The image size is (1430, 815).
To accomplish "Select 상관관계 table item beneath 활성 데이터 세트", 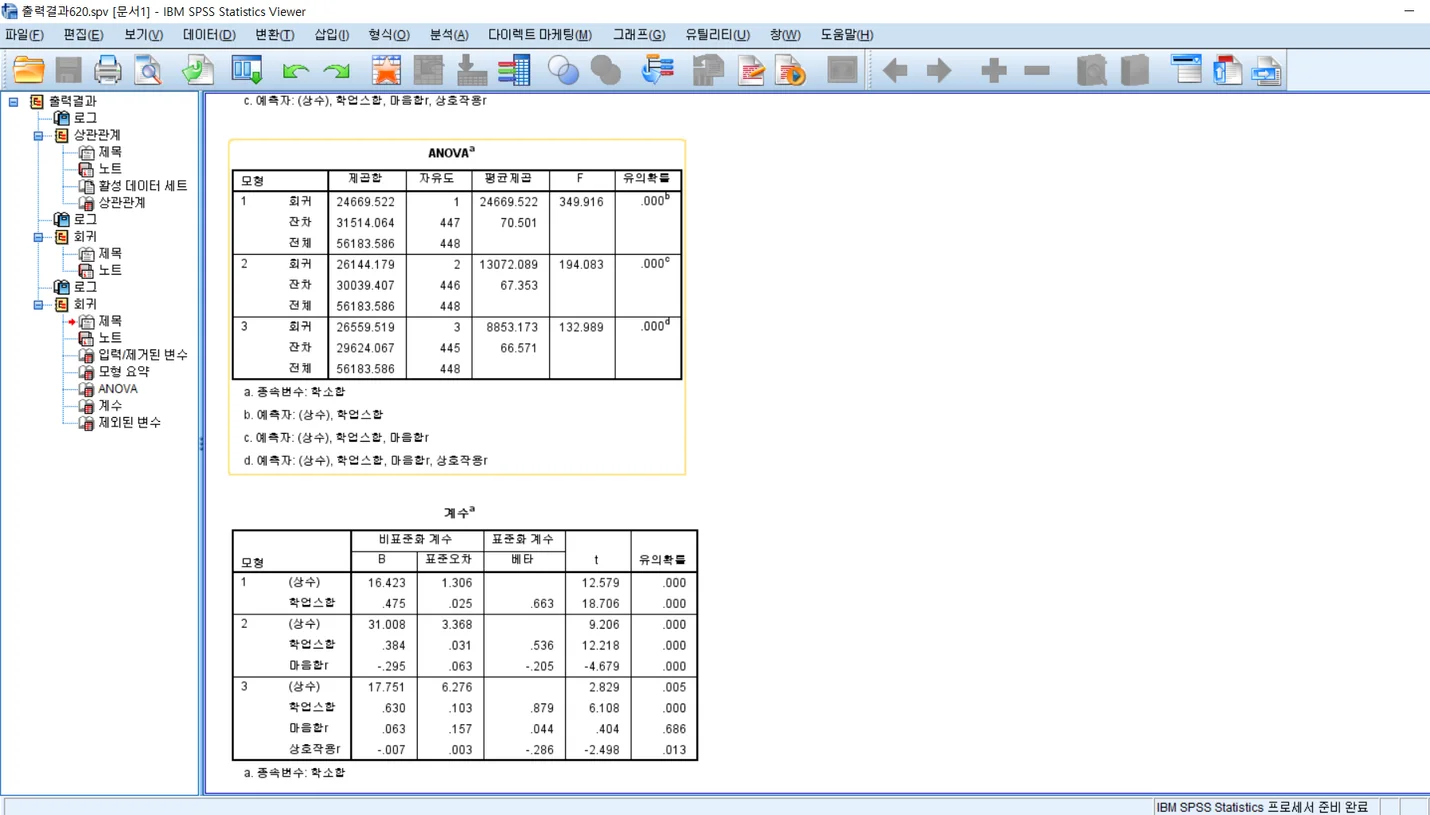I will (x=122, y=202).
